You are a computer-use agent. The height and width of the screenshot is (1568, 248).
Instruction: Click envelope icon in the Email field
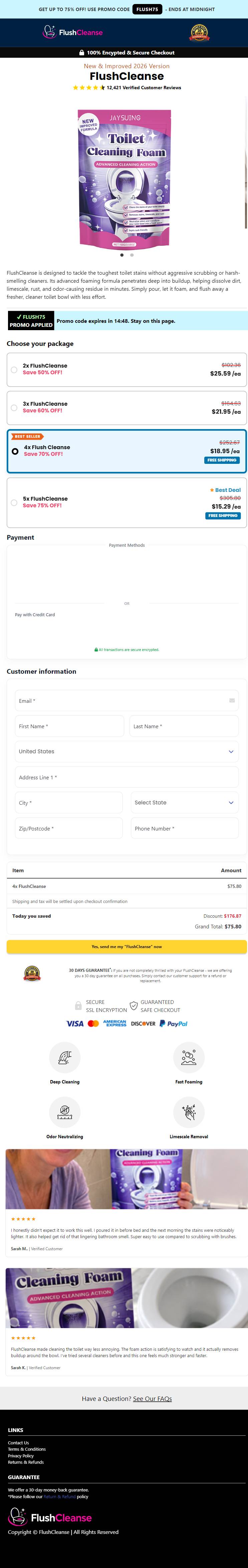[232, 700]
